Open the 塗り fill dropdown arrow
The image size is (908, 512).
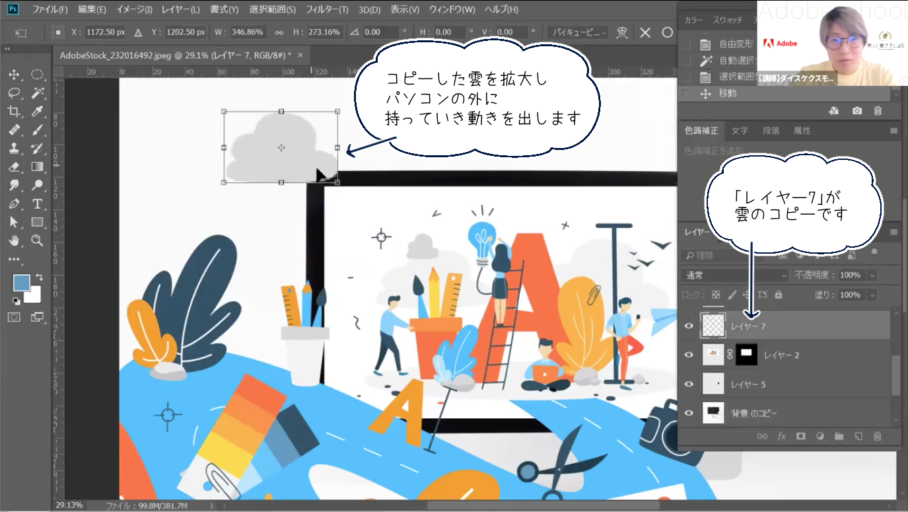[872, 295]
